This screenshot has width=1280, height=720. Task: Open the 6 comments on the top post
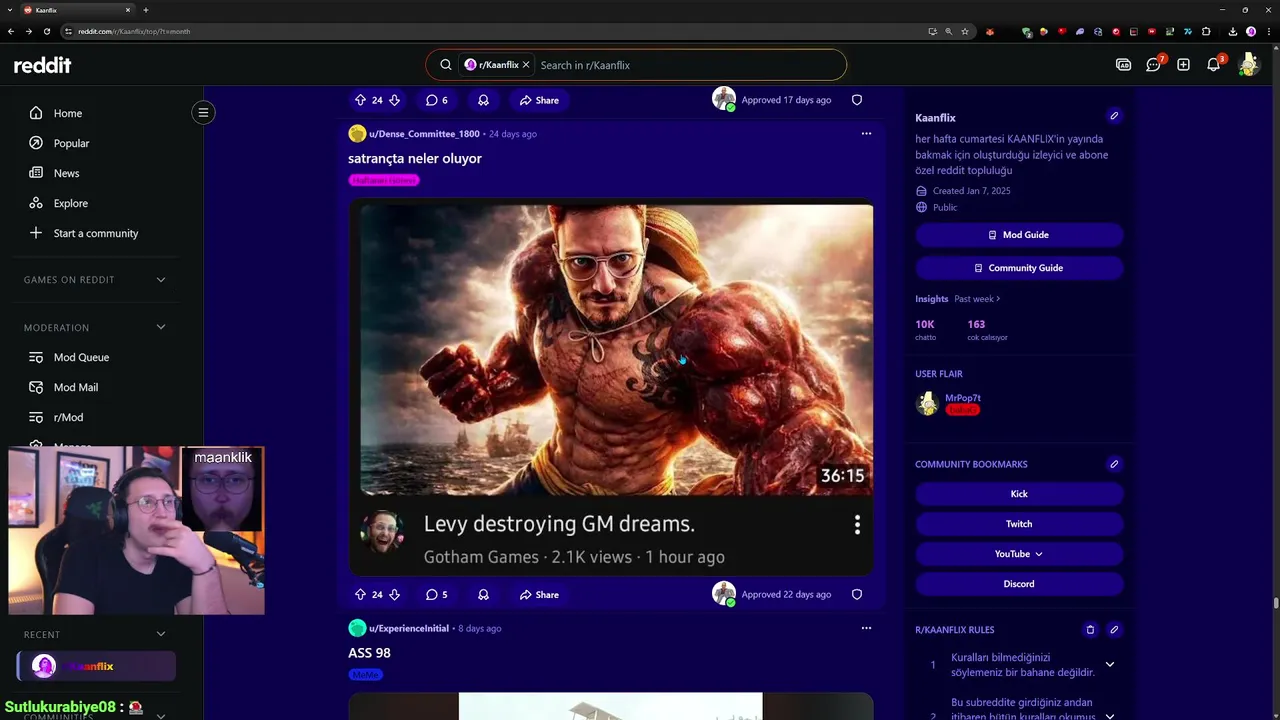click(437, 100)
